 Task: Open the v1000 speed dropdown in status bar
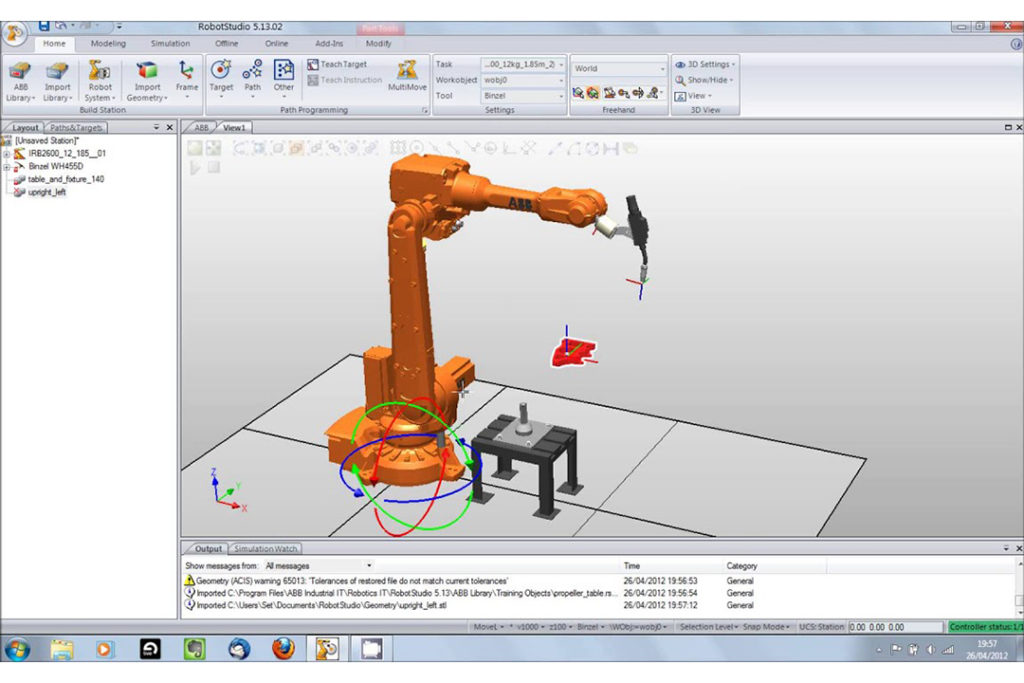528,627
